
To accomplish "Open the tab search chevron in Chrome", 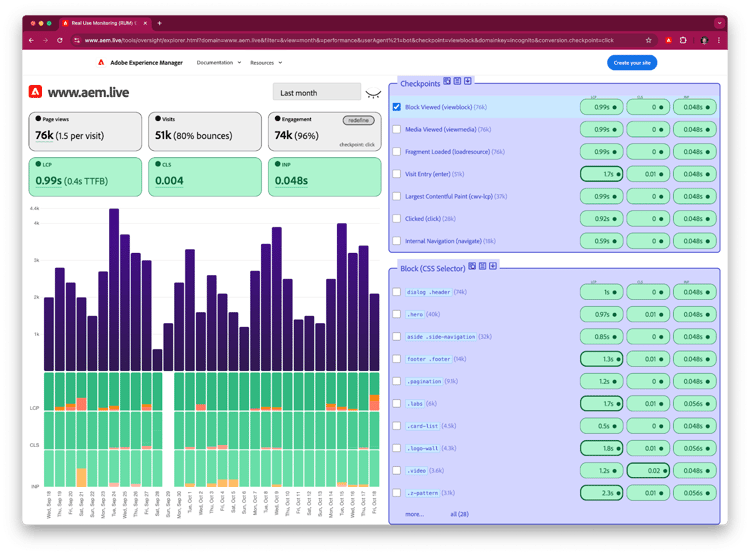I will coord(719,23).
